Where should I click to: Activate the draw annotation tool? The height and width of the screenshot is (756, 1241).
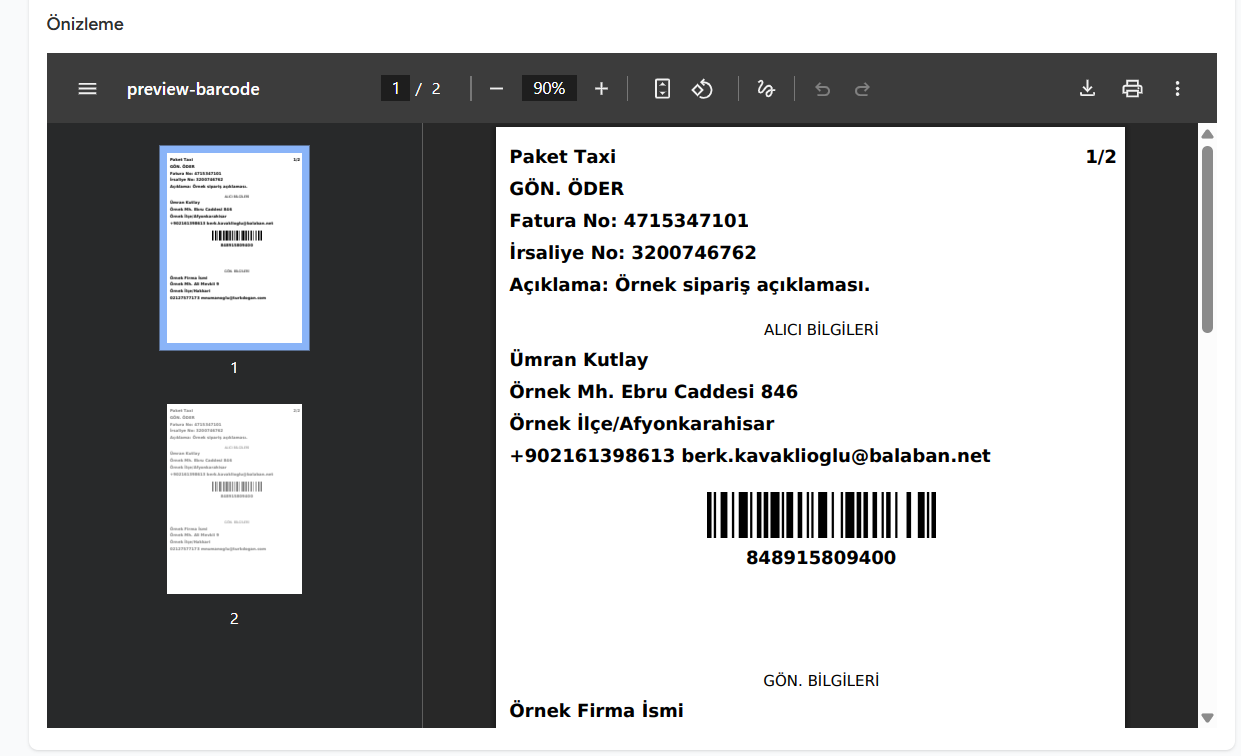(x=766, y=89)
